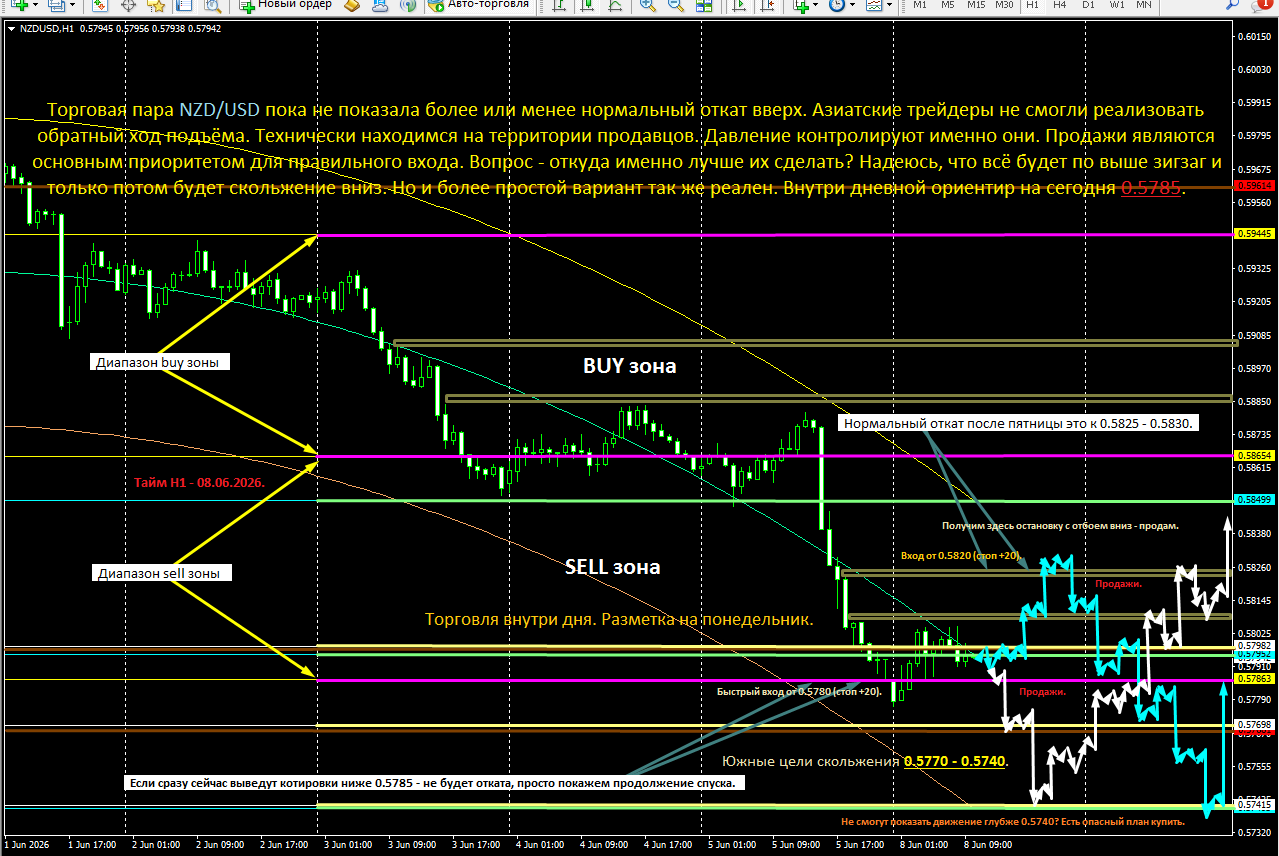Open a new chart window via the plus icon

[x=20, y=5]
